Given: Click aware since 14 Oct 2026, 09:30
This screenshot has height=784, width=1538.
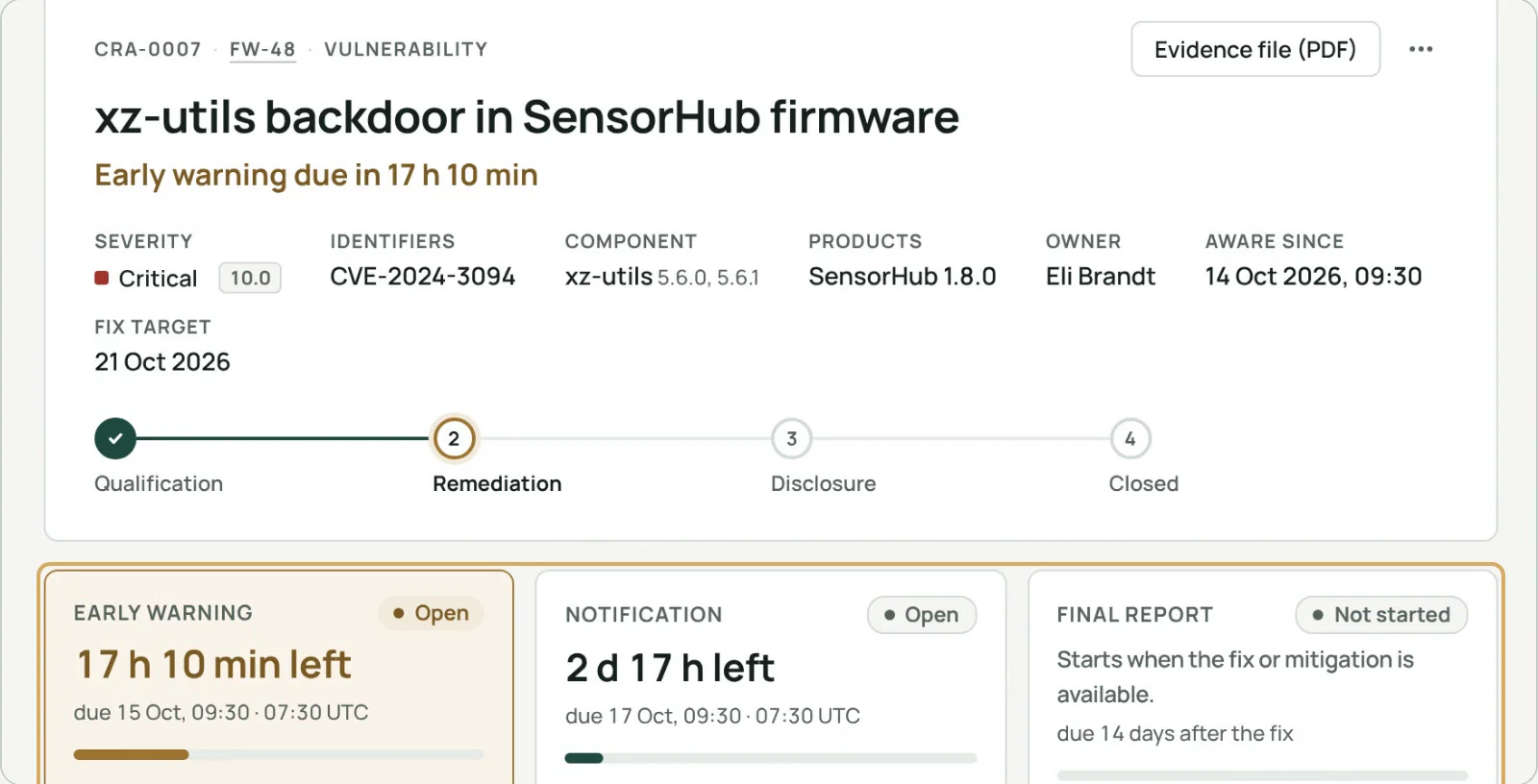Looking at the screenshot, I should [x=1314, y=277].
